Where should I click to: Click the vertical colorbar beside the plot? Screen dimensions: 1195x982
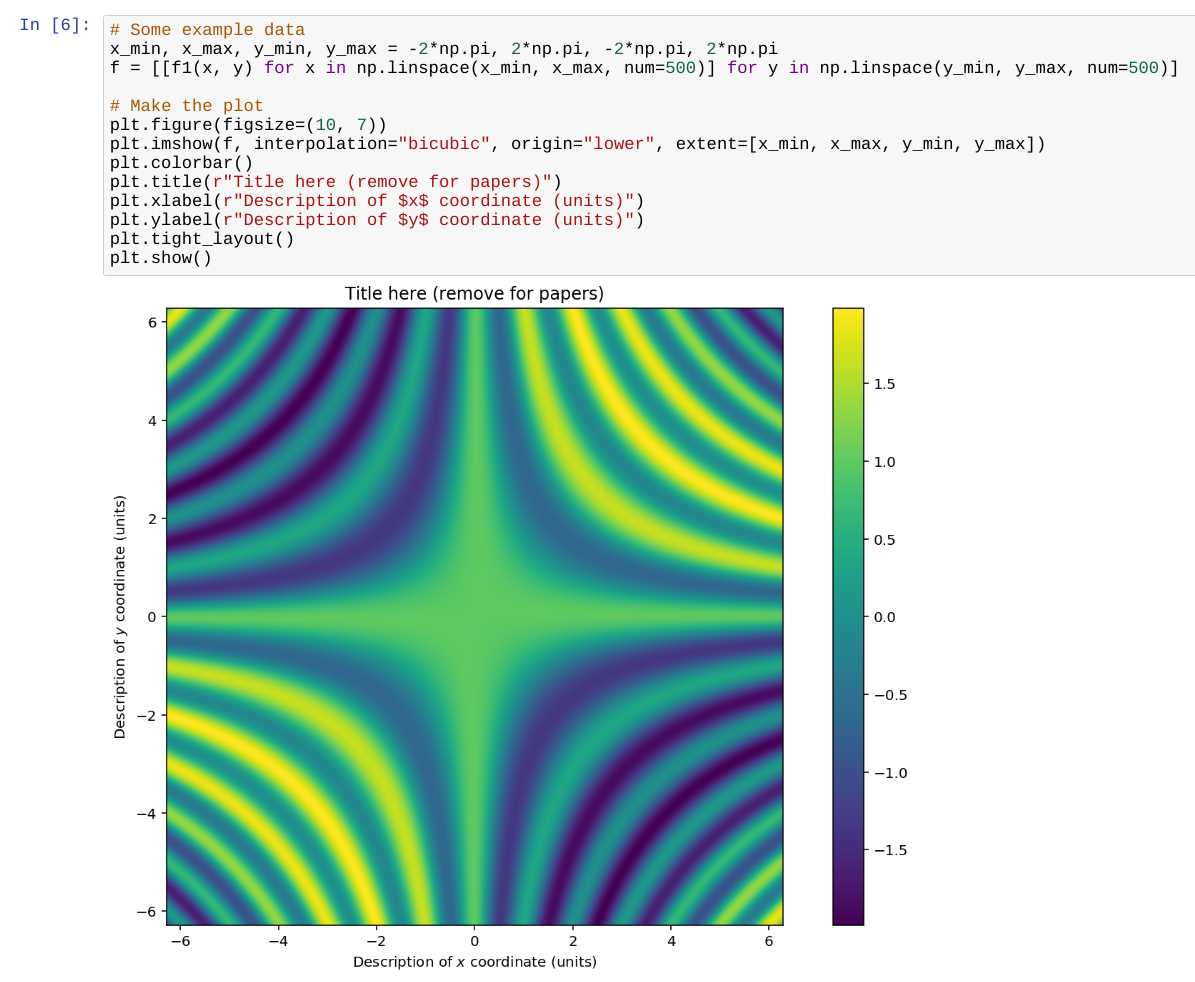[x=847, y=616]
